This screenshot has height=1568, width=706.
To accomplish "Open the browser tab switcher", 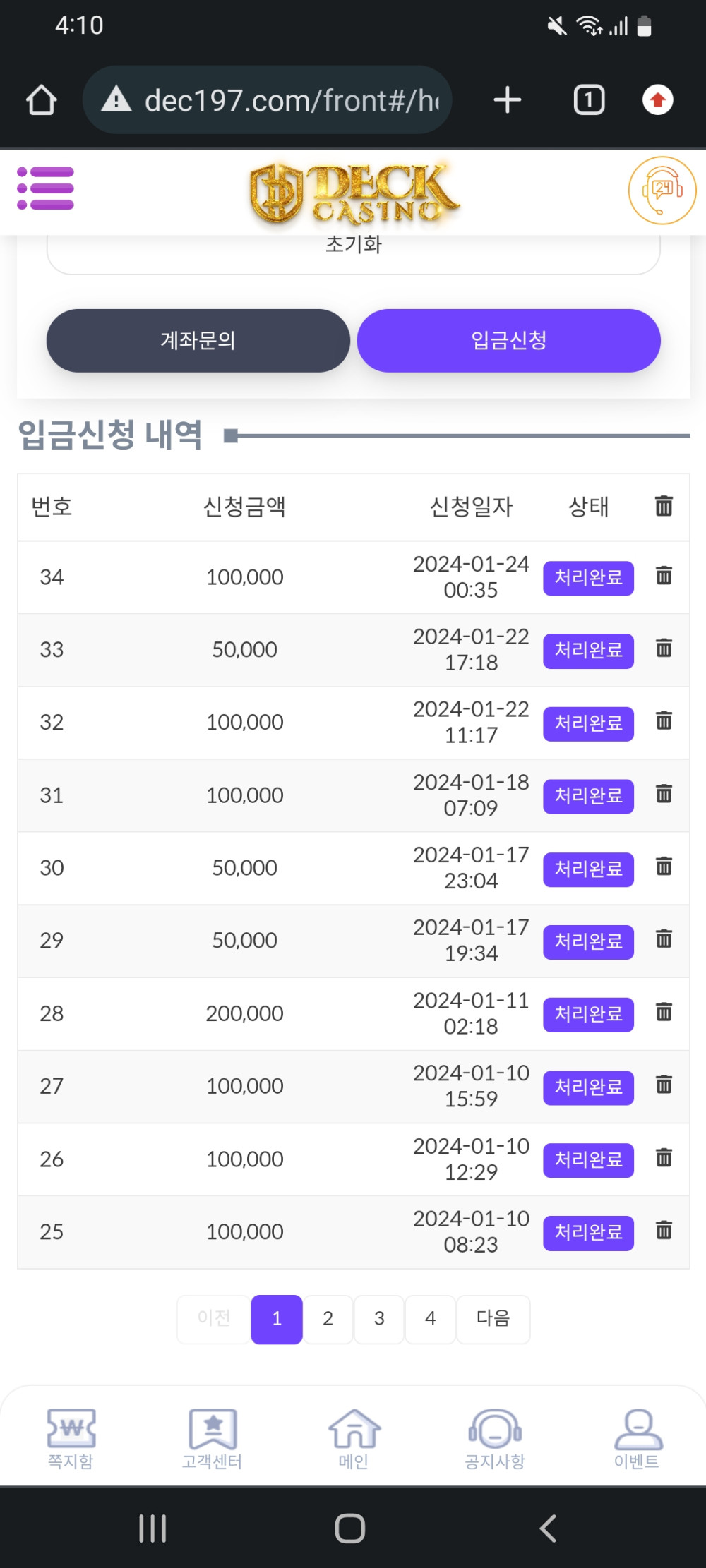I will pos(589,100).
